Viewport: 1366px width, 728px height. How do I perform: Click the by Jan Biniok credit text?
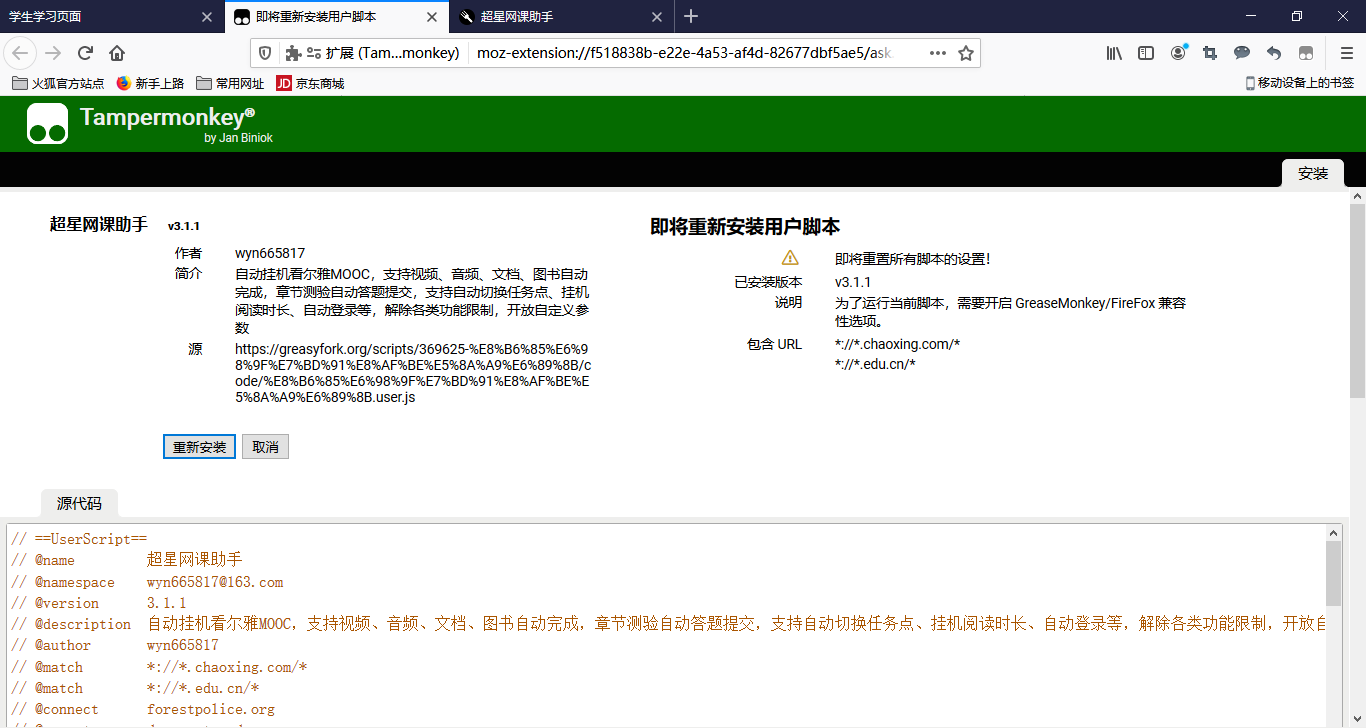238,138
